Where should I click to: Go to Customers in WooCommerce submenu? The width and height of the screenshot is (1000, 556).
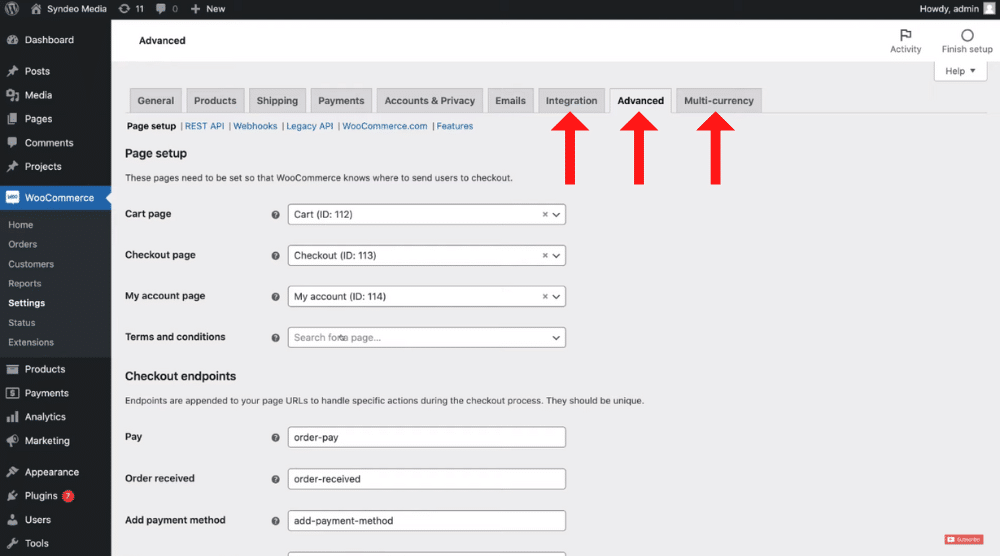click(31, 264)
